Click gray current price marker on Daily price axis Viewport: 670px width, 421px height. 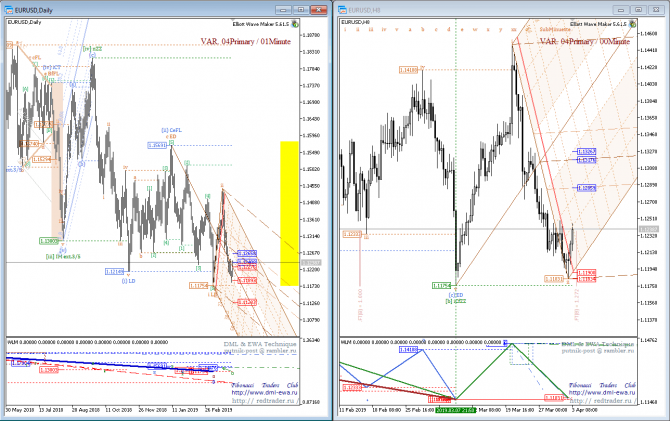click(x=311, y=262)
